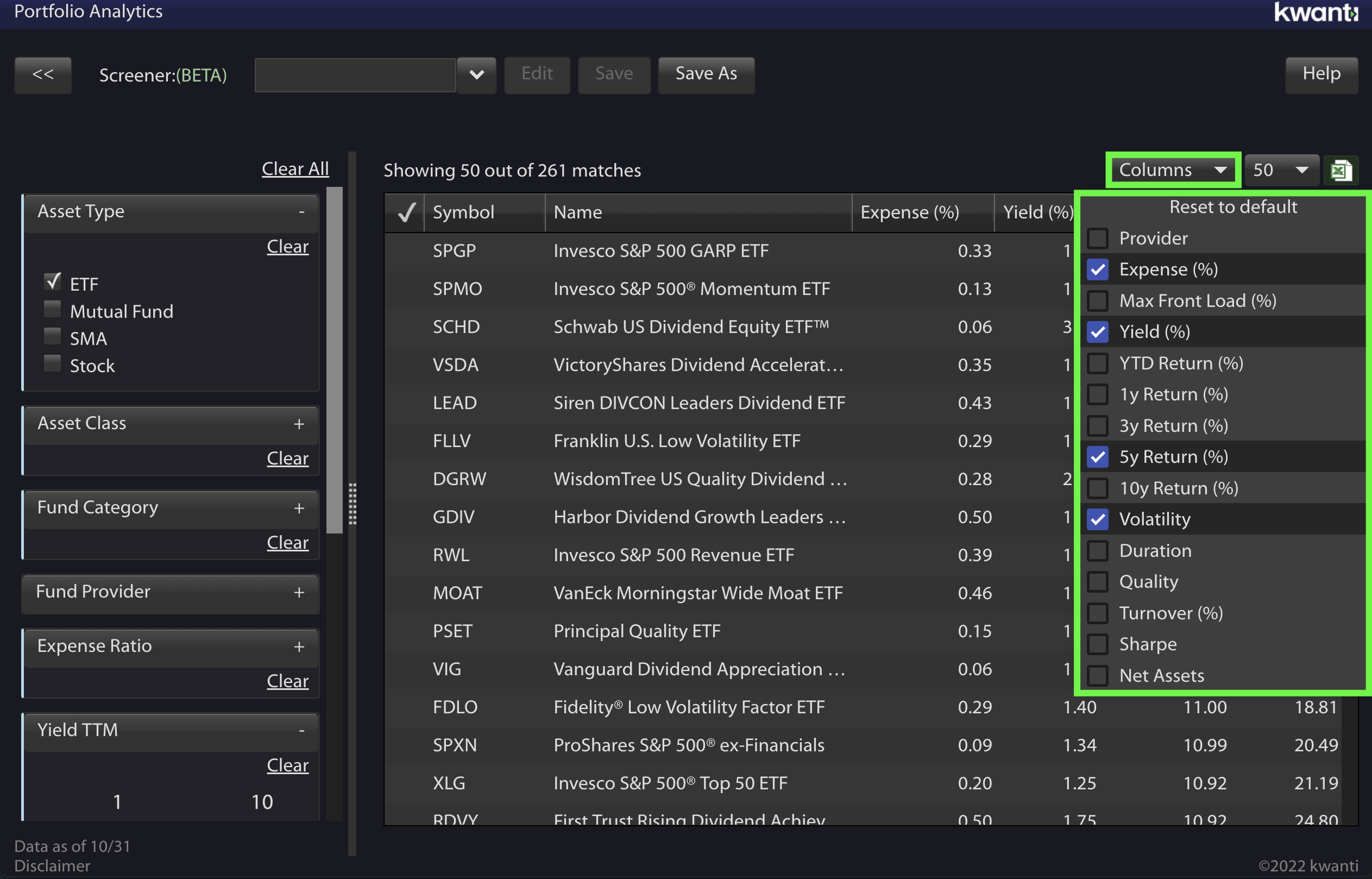Sort by the Name column header

pyautogui.click(x=698, y=212)
